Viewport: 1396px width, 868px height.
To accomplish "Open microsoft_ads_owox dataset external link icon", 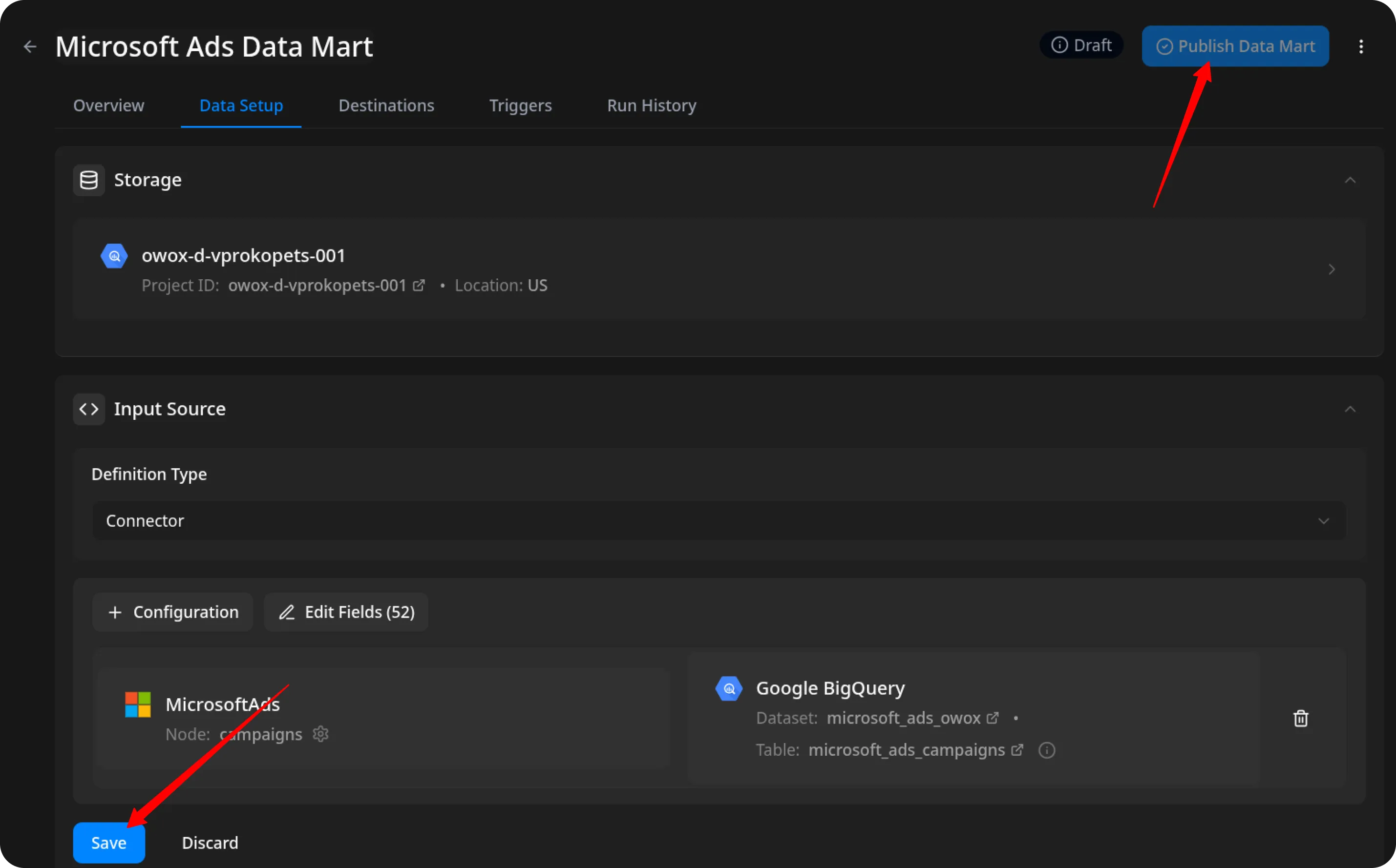I will tap(993, 718).
